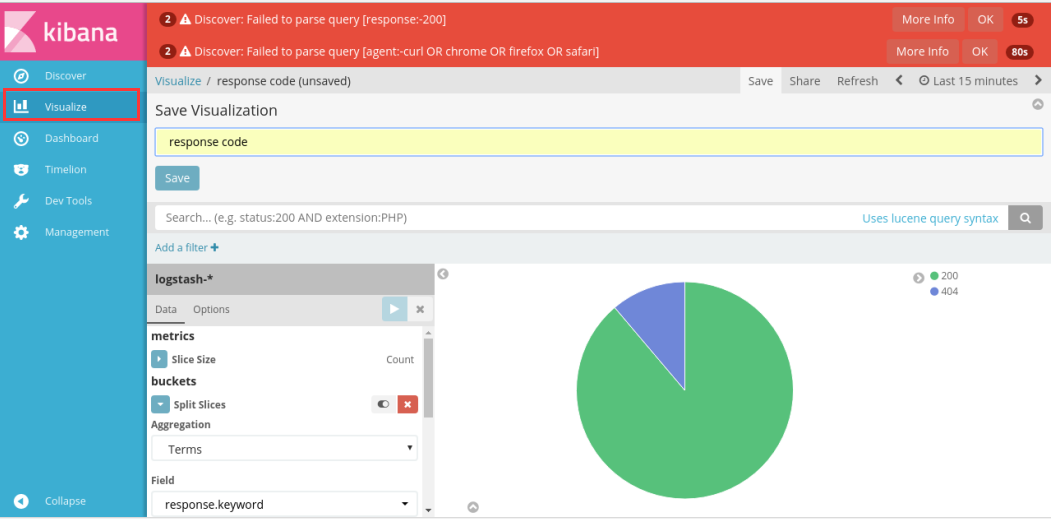The width and height of the screenshot is (1051, 519).
Task: Open Management gear in sidebar
Action: point(21,232)
